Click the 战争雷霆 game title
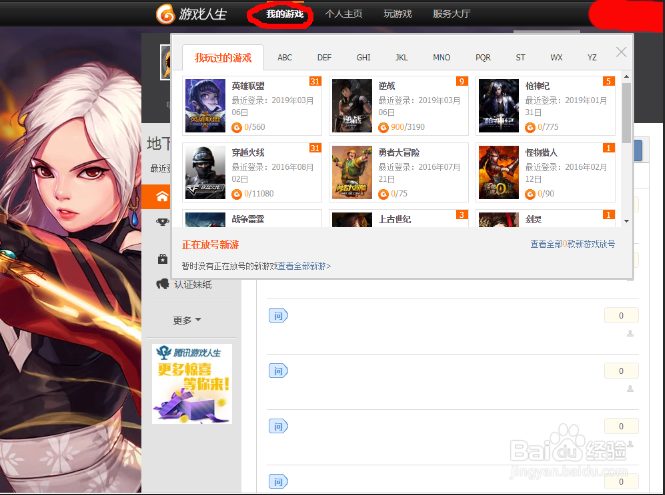Image resolution: width=665 pixels, height=495 pixels. (248, 219)
